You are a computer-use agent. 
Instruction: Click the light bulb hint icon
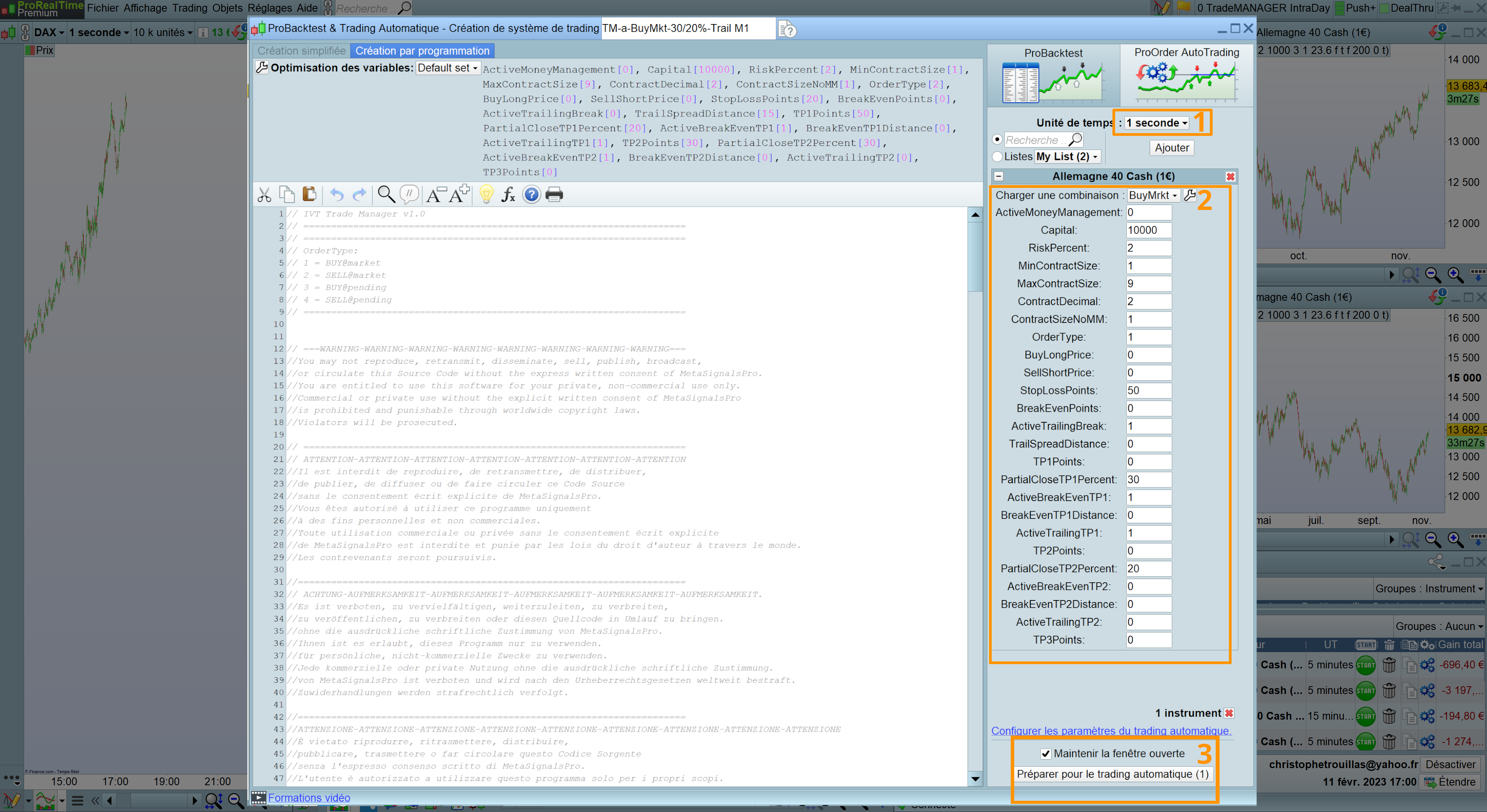click(486, 194)
